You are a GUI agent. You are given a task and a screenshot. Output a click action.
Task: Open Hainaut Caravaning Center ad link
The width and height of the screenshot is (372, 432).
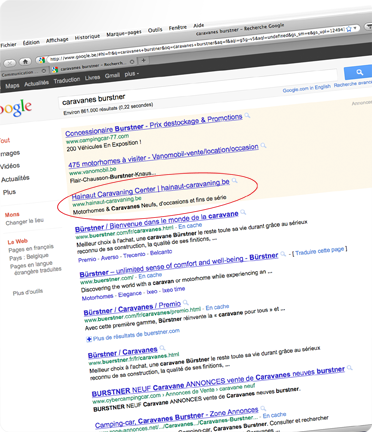[151, 189]
